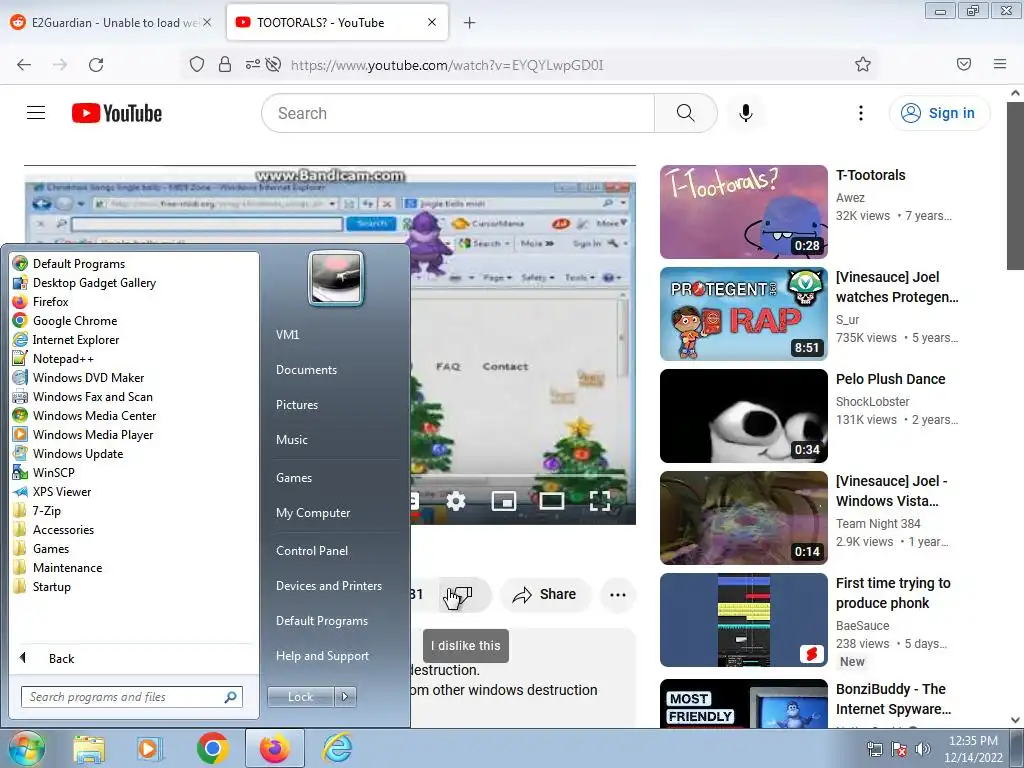Click the Save to Pocket icon
The height and width of the screenshot is (768, 1024).
coord(964,64)
